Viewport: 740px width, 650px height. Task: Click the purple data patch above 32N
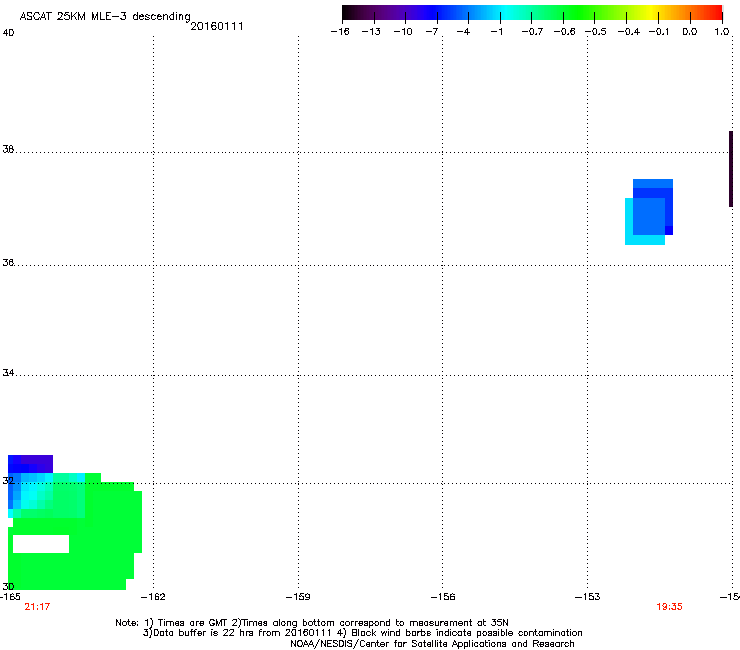point(30,464)
